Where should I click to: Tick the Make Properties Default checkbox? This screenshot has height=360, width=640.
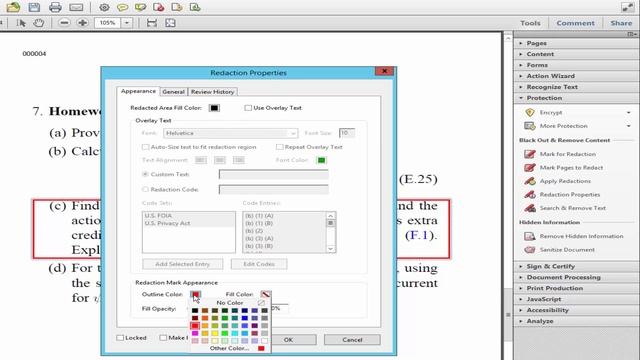pyautogui.click(x=163, y=338)
